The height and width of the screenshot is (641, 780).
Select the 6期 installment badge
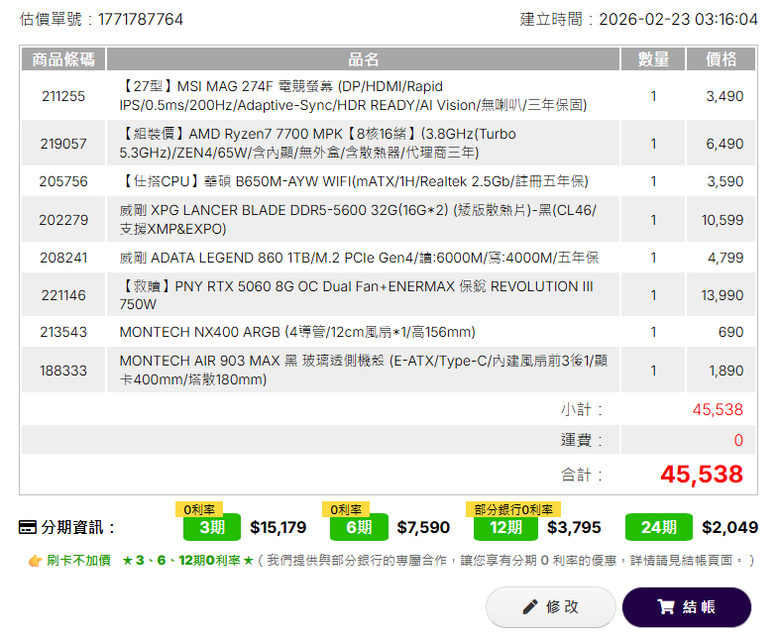pos(359,527)
